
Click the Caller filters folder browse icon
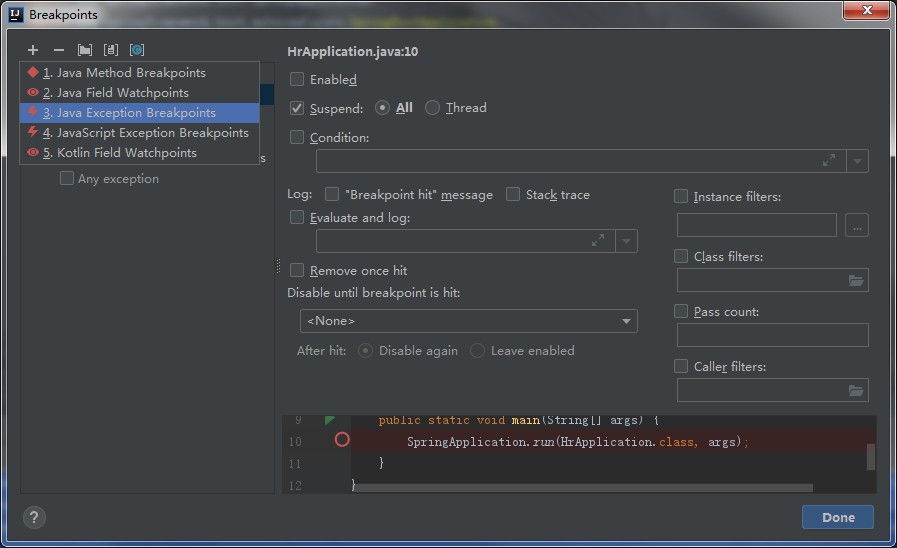point(856,390)
